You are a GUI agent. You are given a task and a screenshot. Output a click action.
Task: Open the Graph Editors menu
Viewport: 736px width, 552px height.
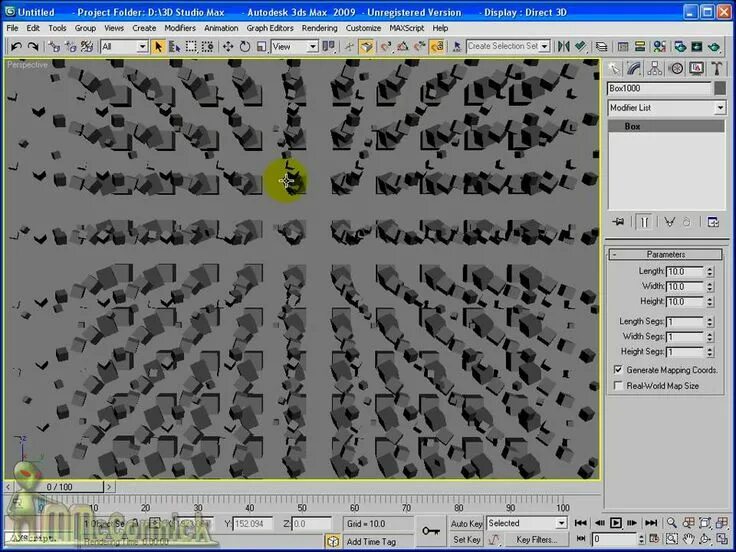click(x=270, y=28)
